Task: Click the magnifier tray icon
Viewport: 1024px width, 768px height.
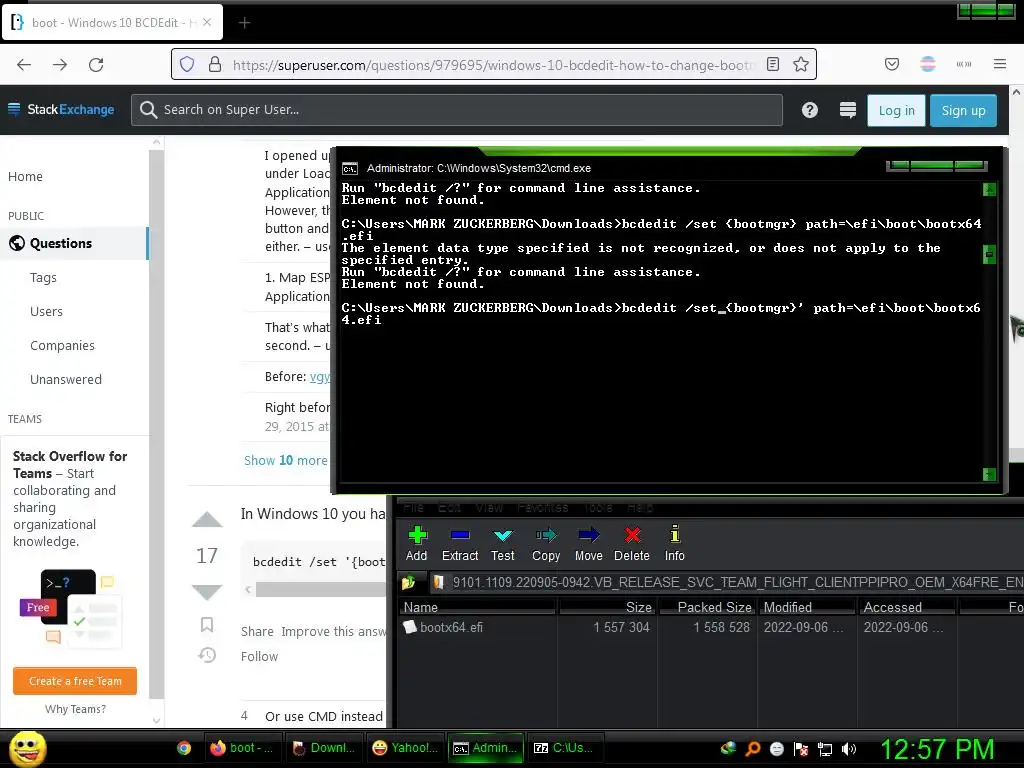Action: 752,749
